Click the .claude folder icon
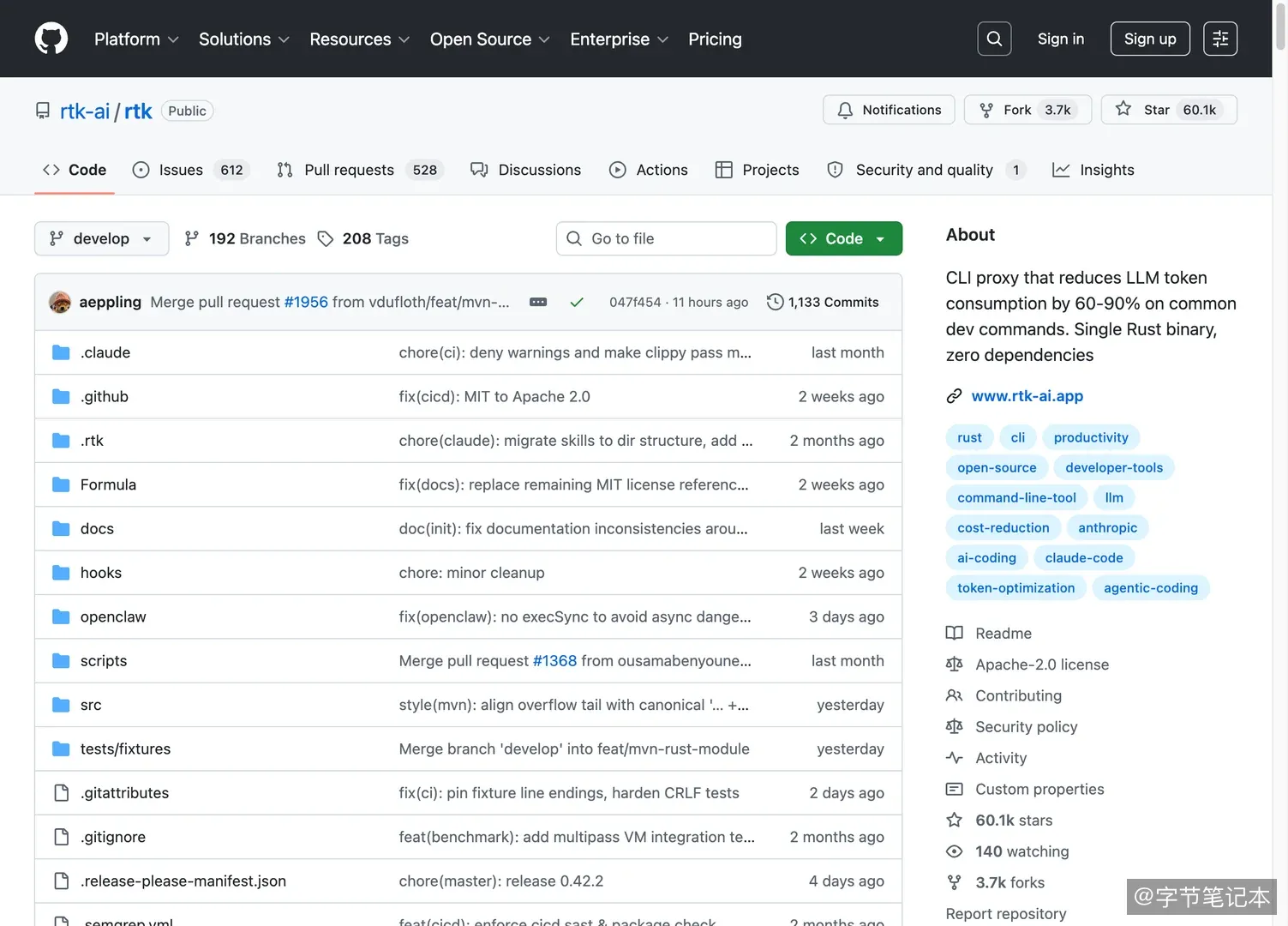The height and width of the screenshot is (926, 1288). [x=61, y=352]
